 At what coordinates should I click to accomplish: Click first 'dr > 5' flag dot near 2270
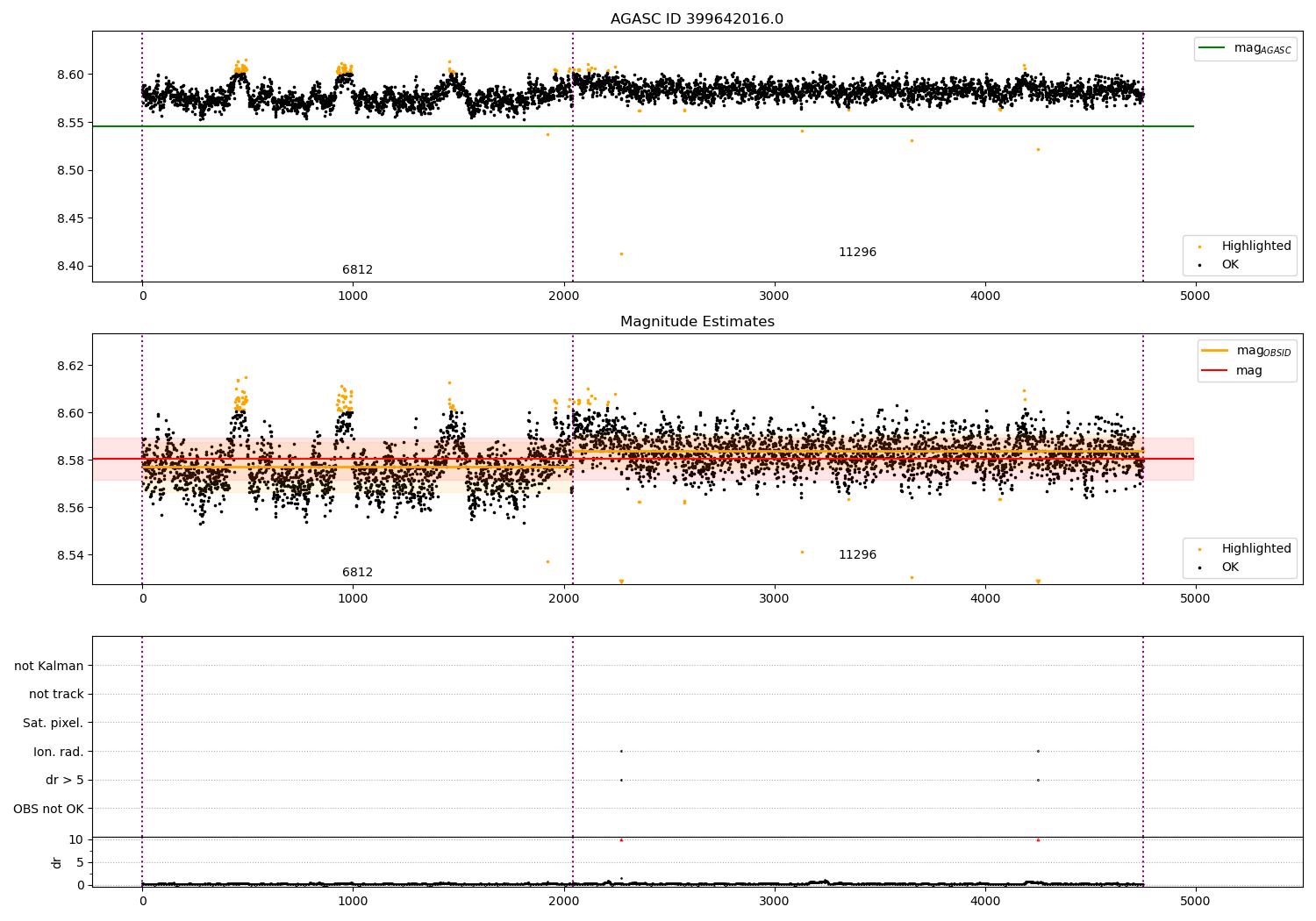[x=621, y=780]
